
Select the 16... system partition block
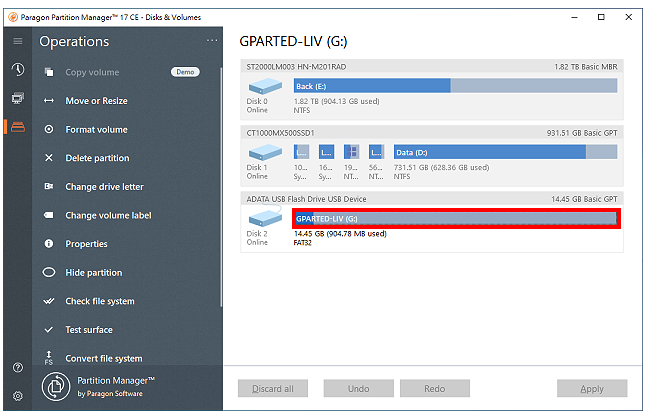[x=326, y=152]
